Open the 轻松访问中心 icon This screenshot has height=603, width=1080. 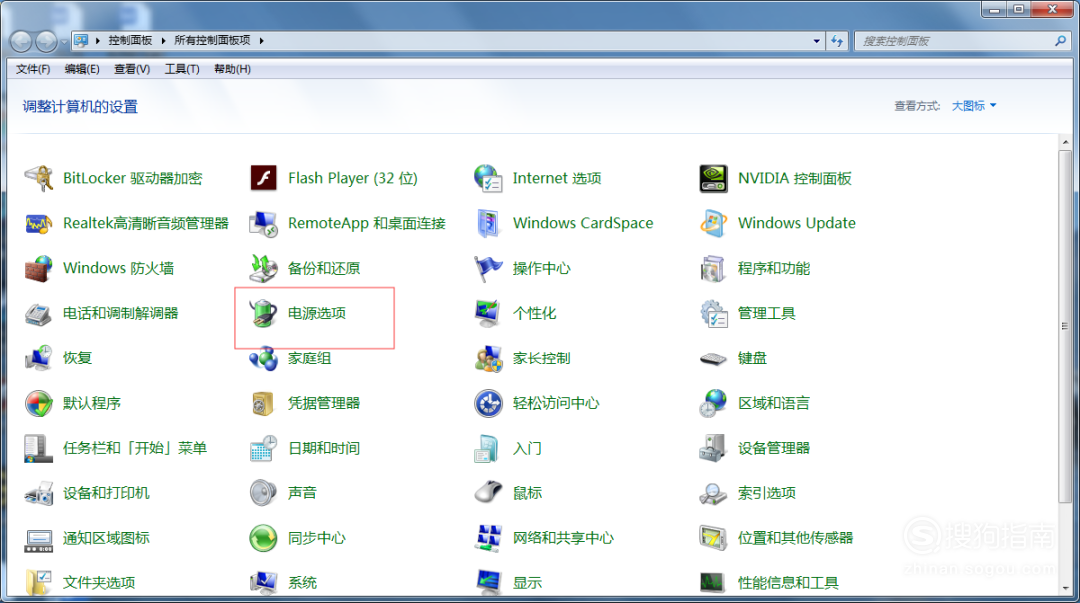(x=488, y=403)
